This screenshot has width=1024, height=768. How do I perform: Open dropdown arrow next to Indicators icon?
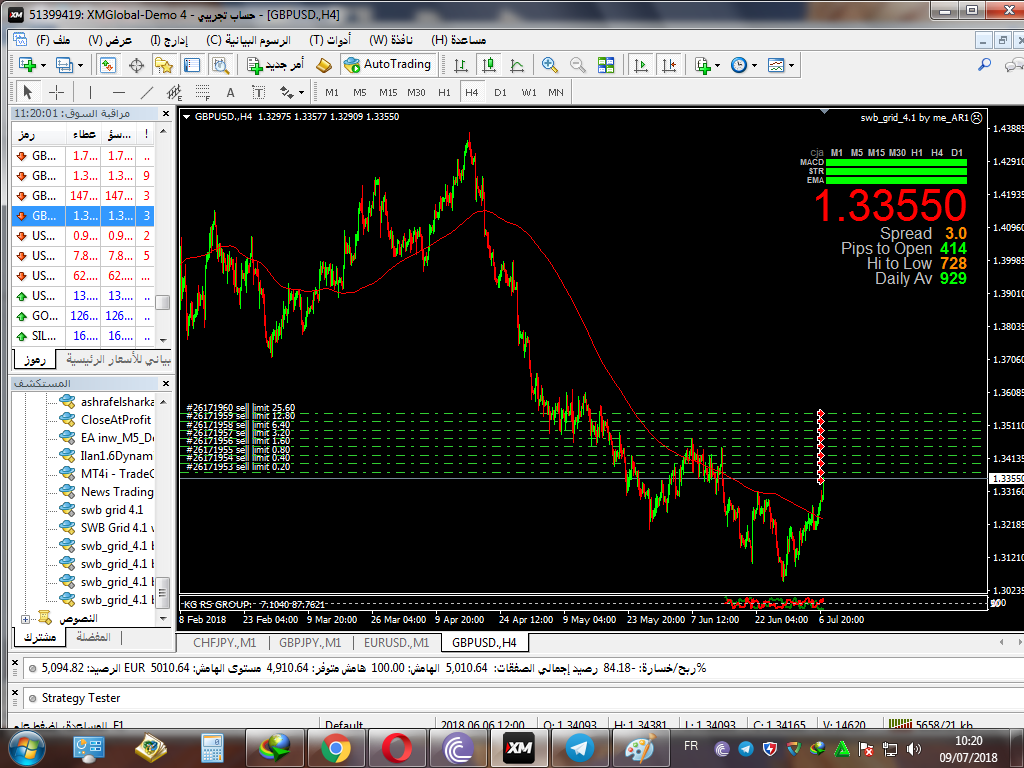718,65
